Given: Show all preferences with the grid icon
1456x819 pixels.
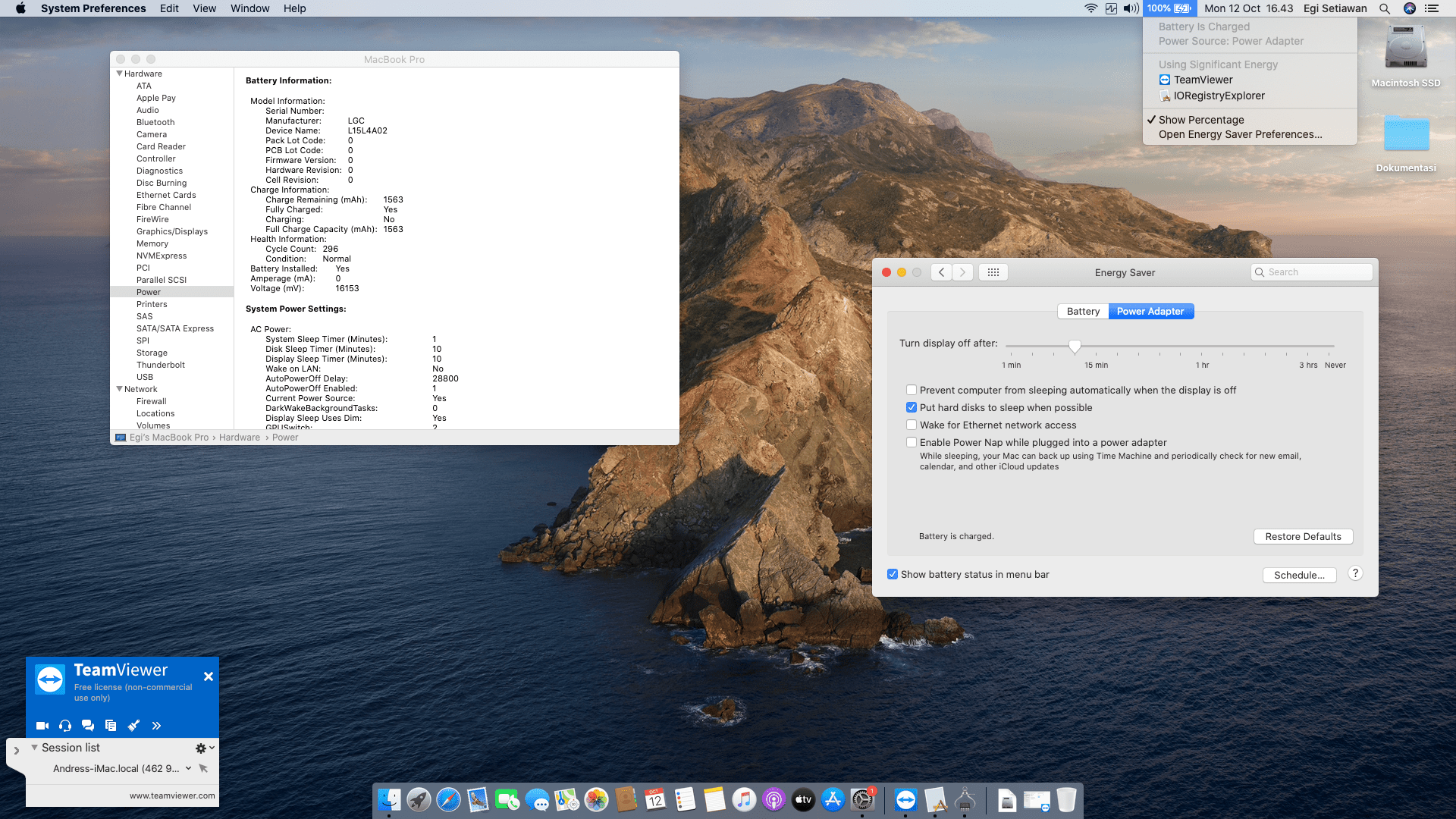Looking at the screenshot, I should 993,272.
